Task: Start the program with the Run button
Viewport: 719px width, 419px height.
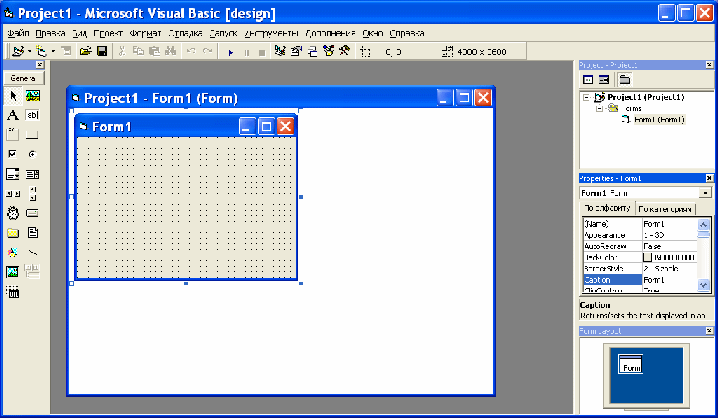Action: [231, 52]
